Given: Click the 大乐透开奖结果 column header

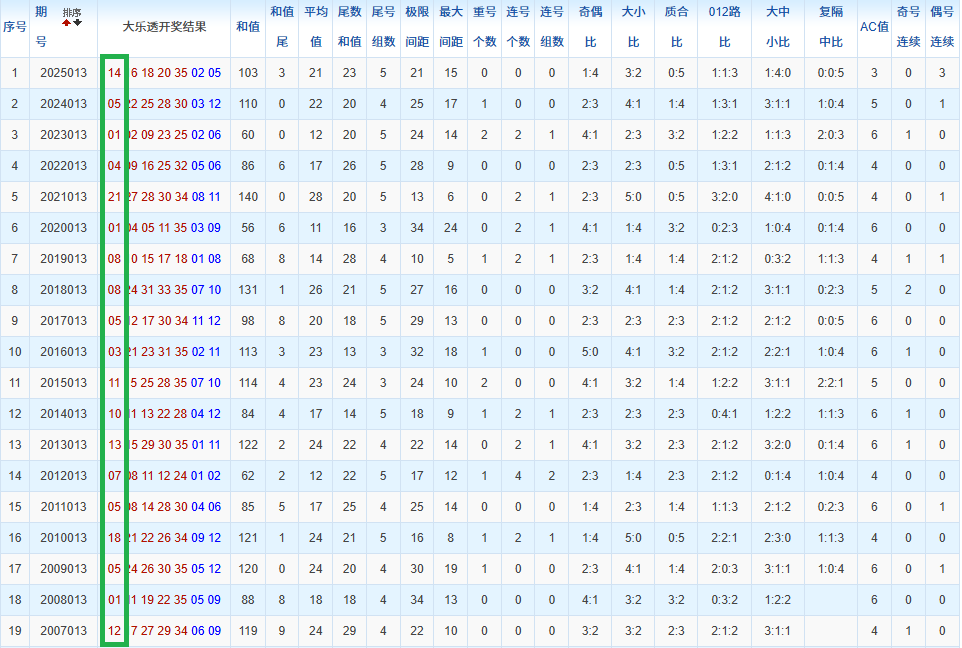Looking at the screenshot, I should coord(164,27).
